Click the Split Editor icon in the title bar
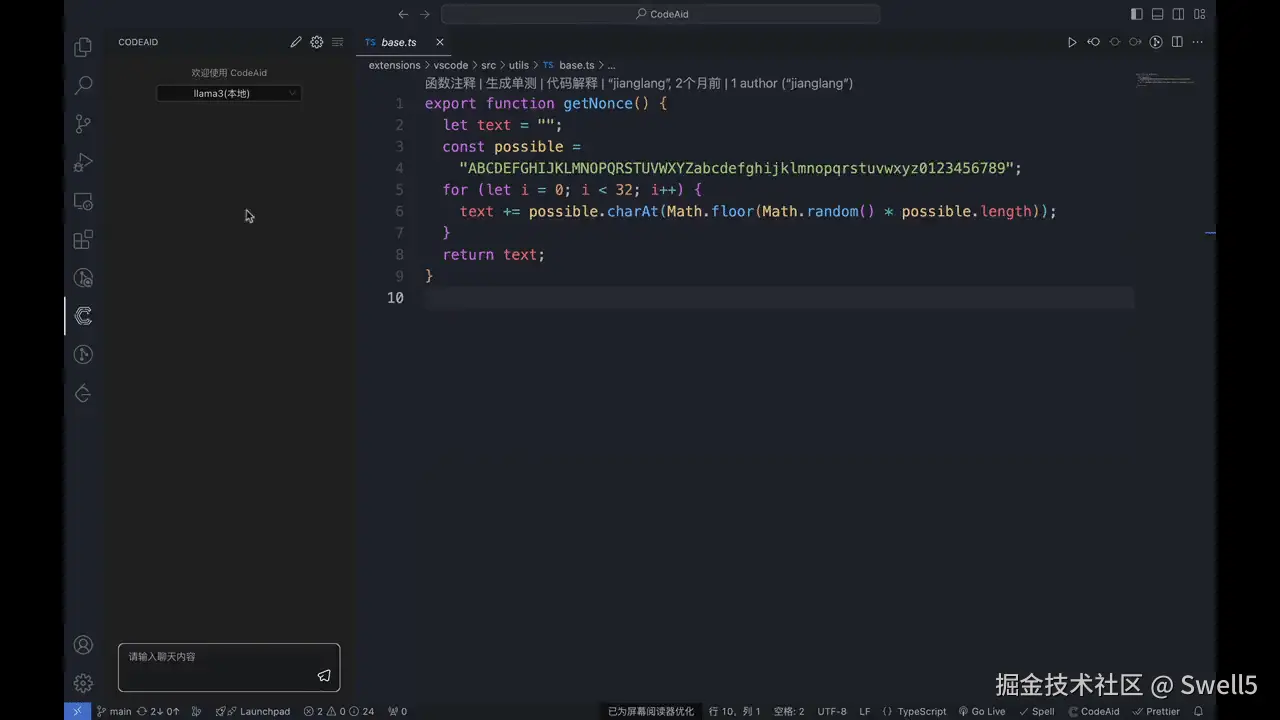This screenshot has width=1280, height=720. click(1177, 42)
